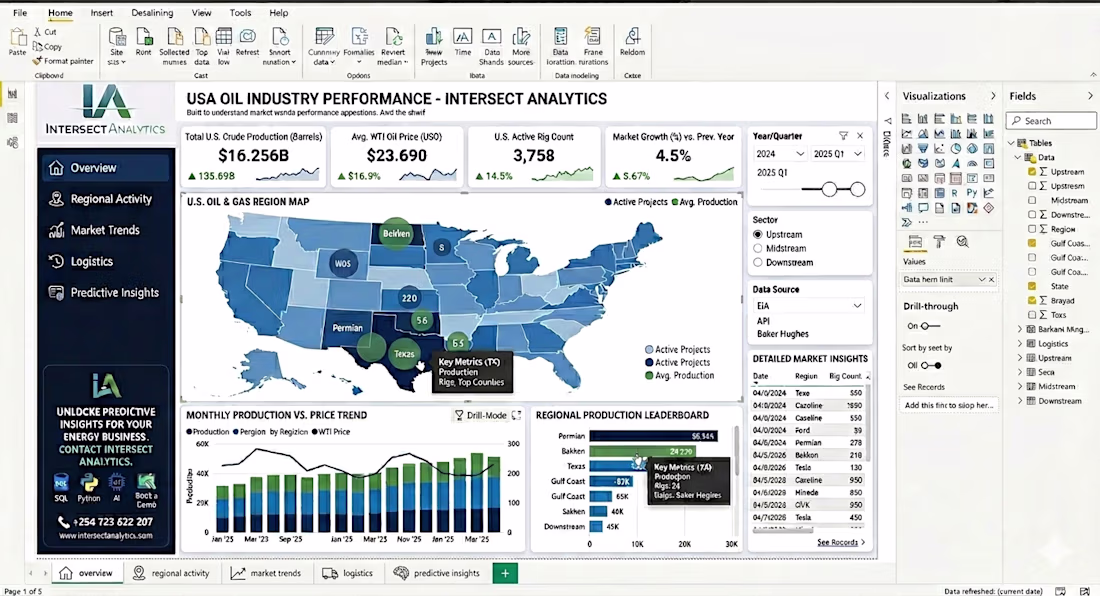Click the Reldom ribbon icon
This screenshot has width=1100, height=596.
pos(632,36)
